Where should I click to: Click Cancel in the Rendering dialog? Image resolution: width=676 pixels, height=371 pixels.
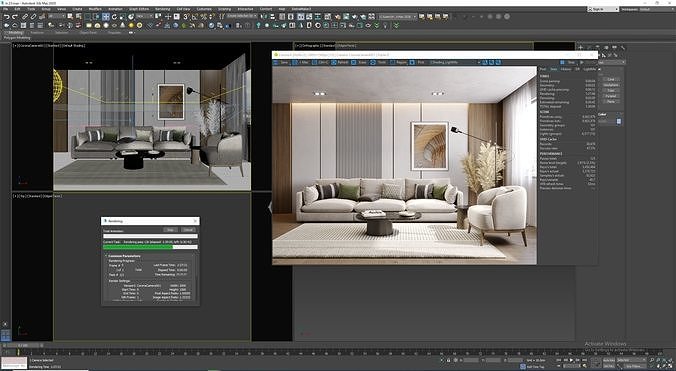(x=188, y=230)
